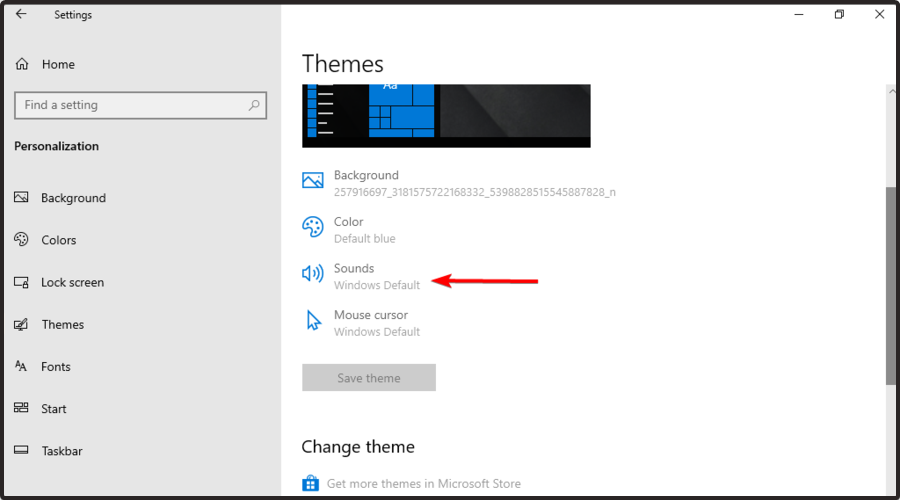Close the Settings window
This screenshot has height=500, width=900.
[x=879, y=14]
